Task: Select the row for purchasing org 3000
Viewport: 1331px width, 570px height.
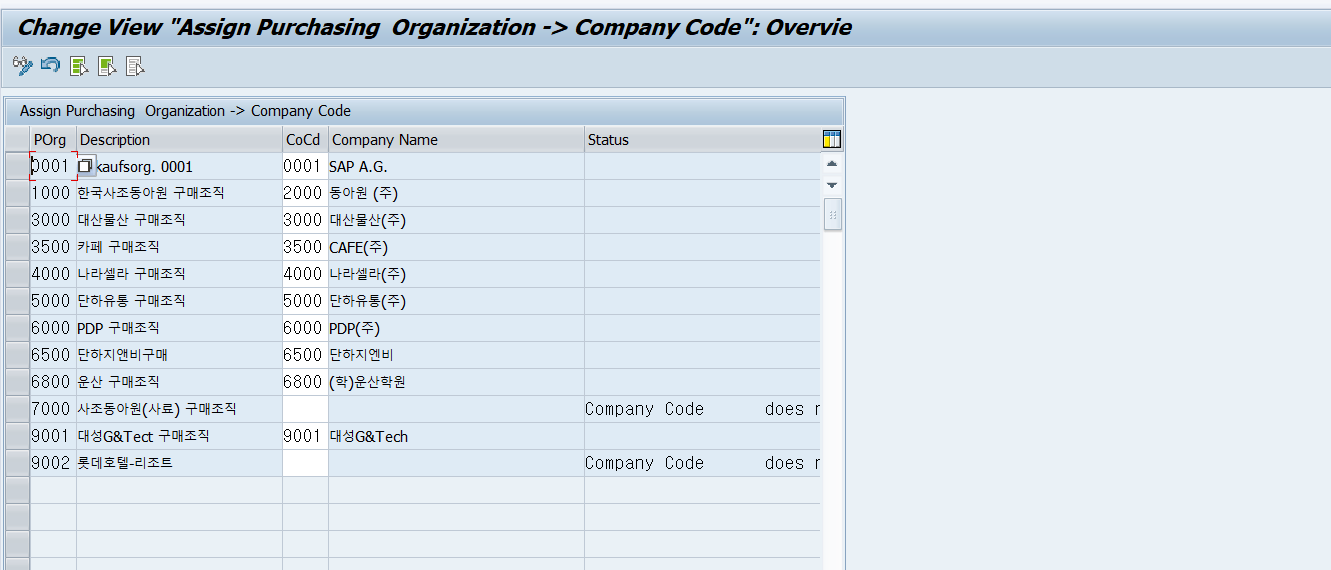Action: [17, 220]
